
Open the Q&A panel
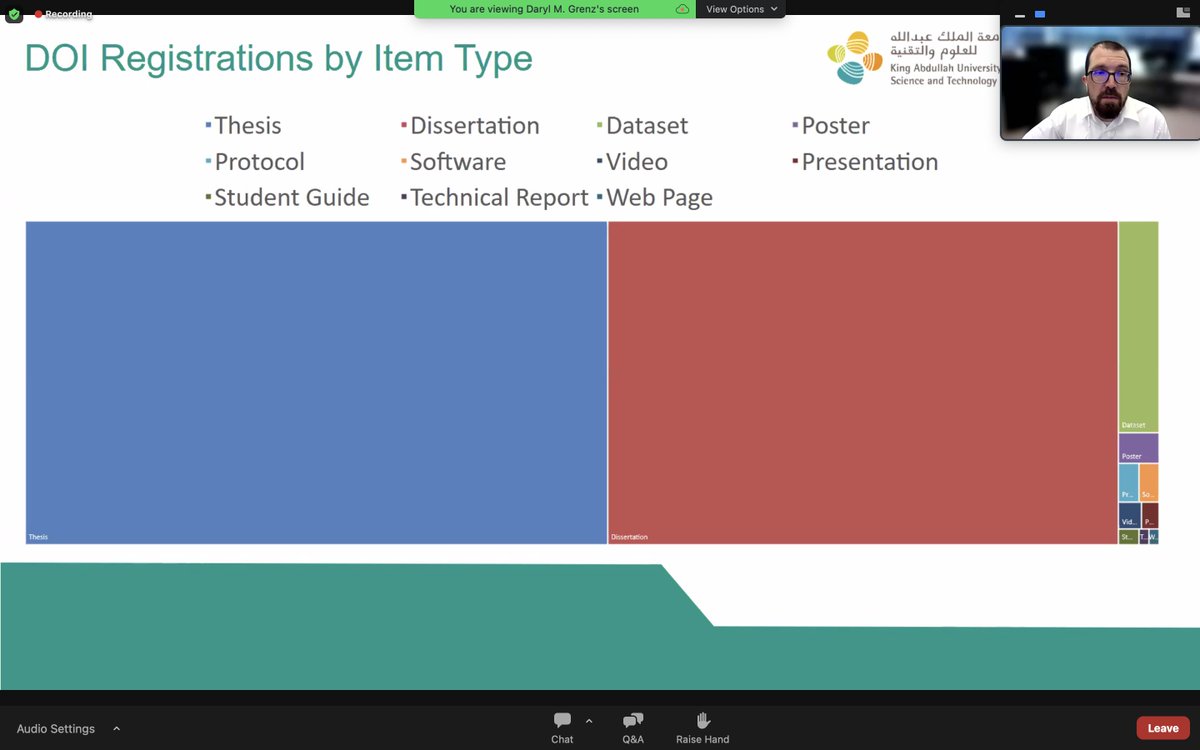click(x=633, y=728)
